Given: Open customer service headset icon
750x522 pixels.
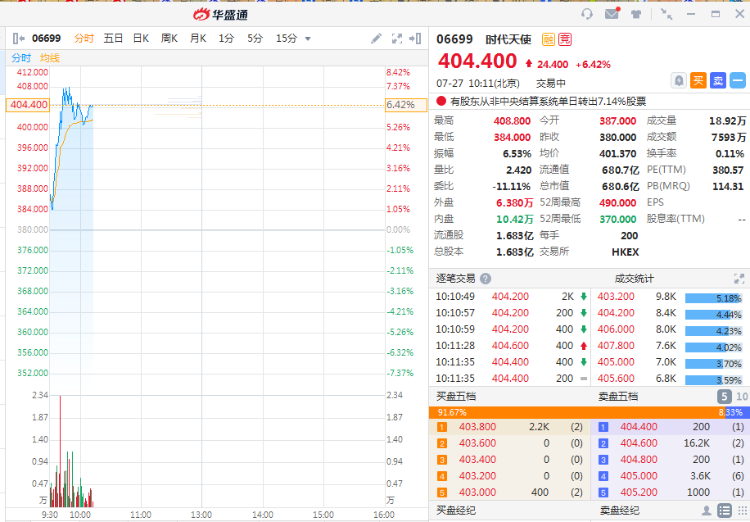Looking at the screenshot, I should click(x=587, y=14).
